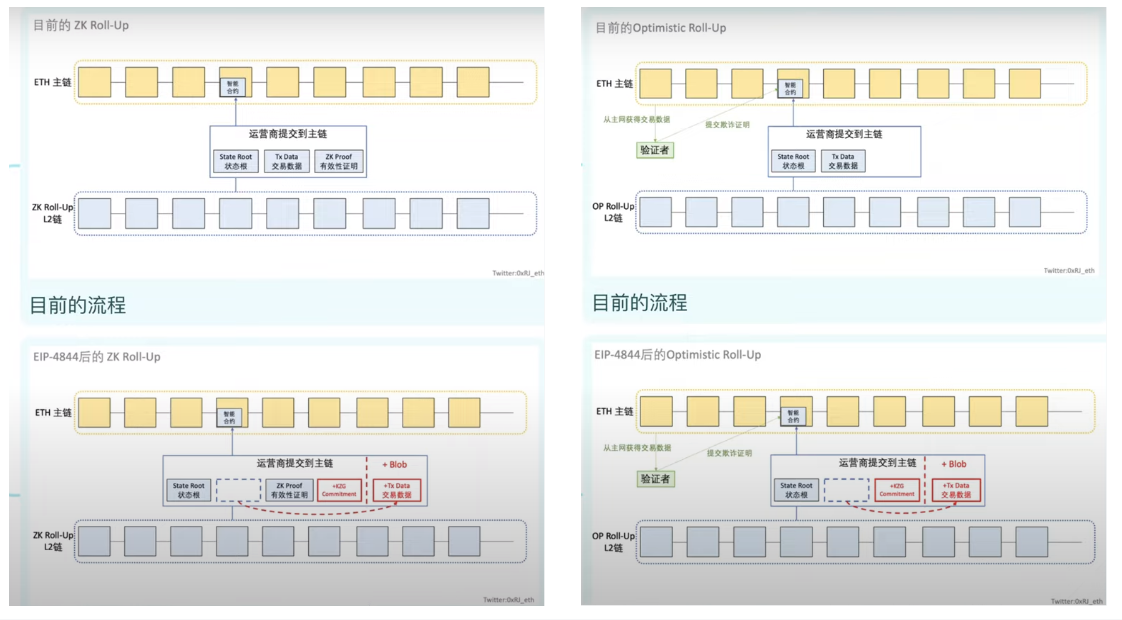Select 'ZK Proof 有效性证明' box in EIP-4844 ZK Roll-Up diagram

point(289,490)
